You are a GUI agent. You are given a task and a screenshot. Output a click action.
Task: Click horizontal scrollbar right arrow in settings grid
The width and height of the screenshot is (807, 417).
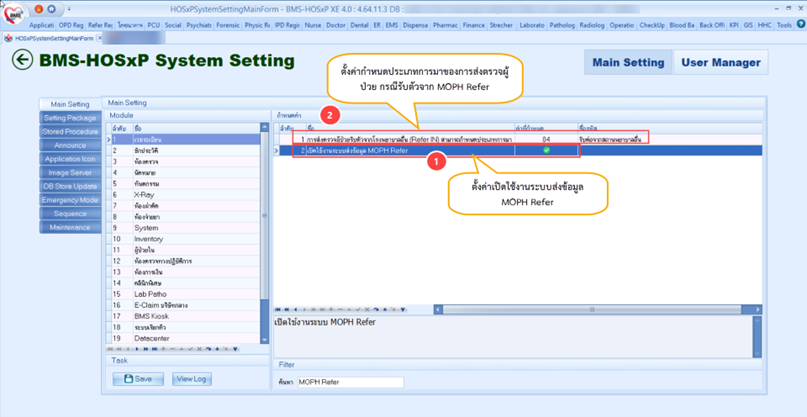[x=758, y=309]
